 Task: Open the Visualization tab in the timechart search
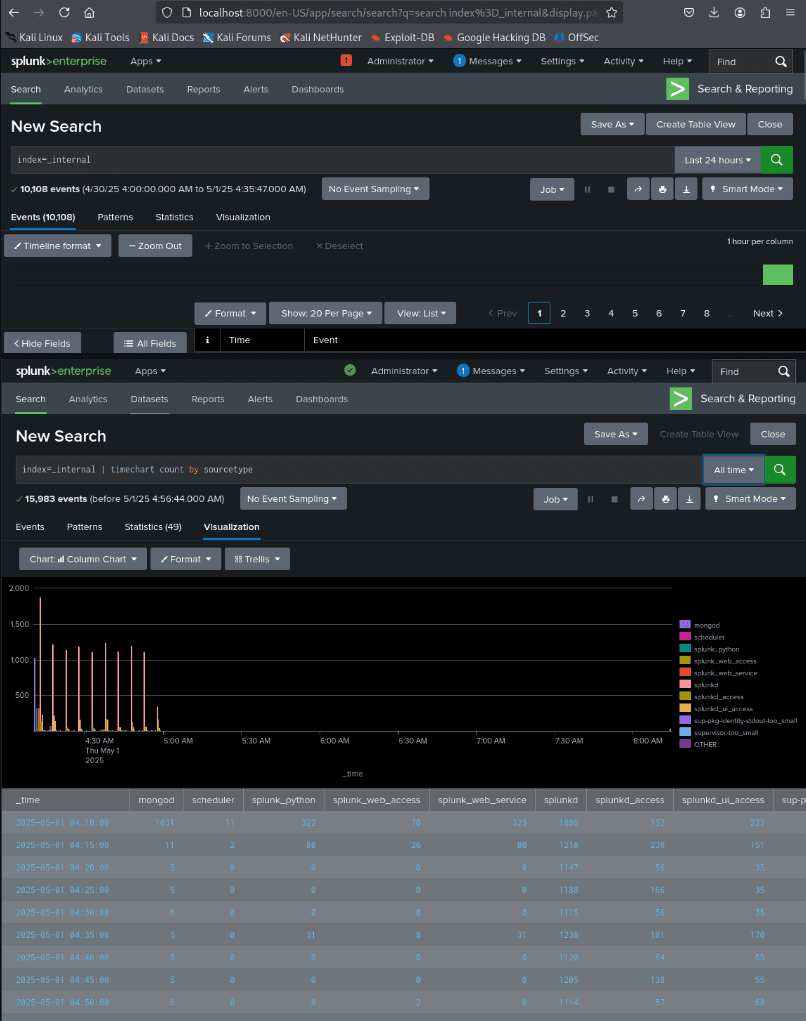231,527
